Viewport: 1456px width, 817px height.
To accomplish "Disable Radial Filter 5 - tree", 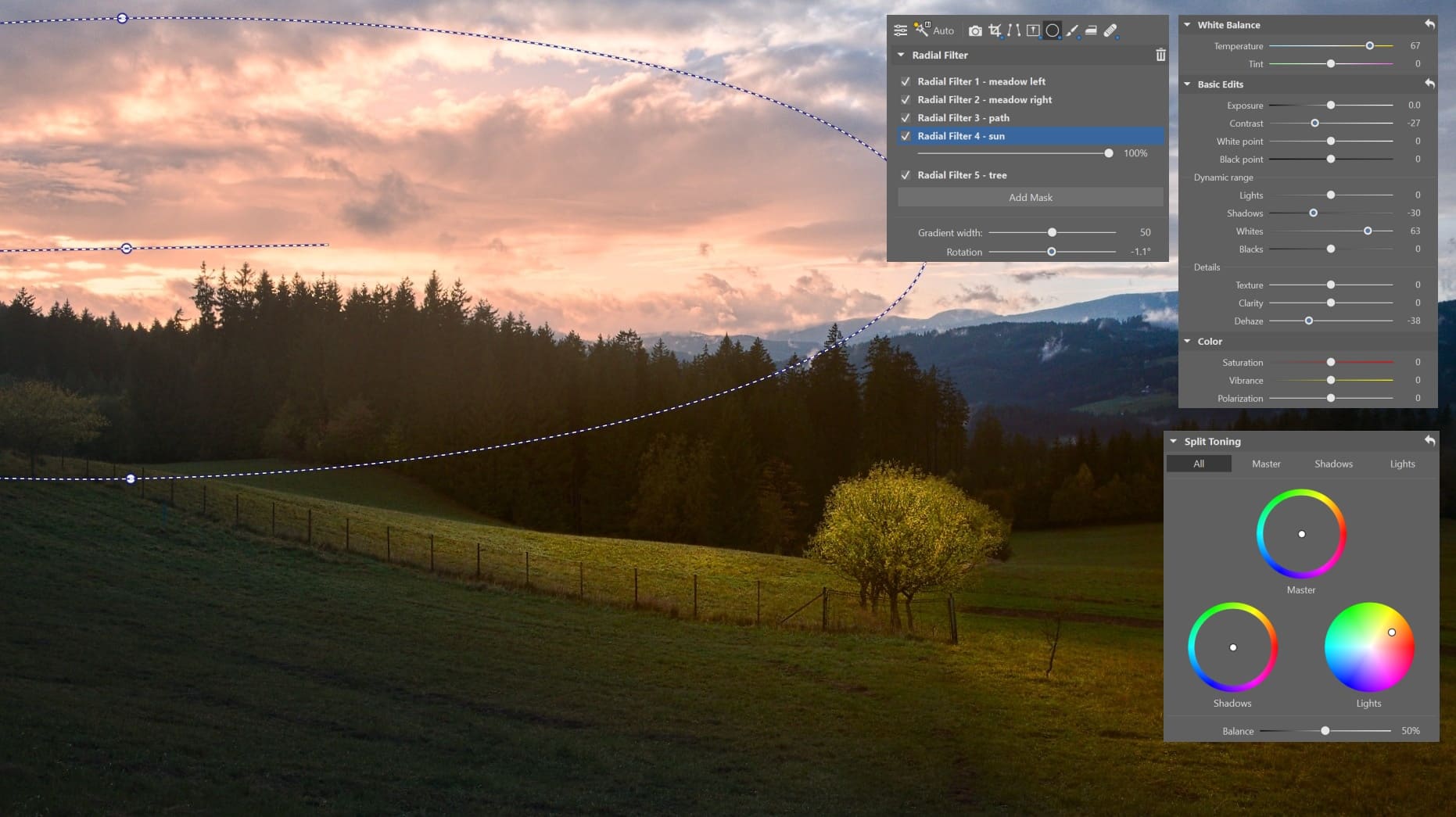I will (x=906, y=175).
